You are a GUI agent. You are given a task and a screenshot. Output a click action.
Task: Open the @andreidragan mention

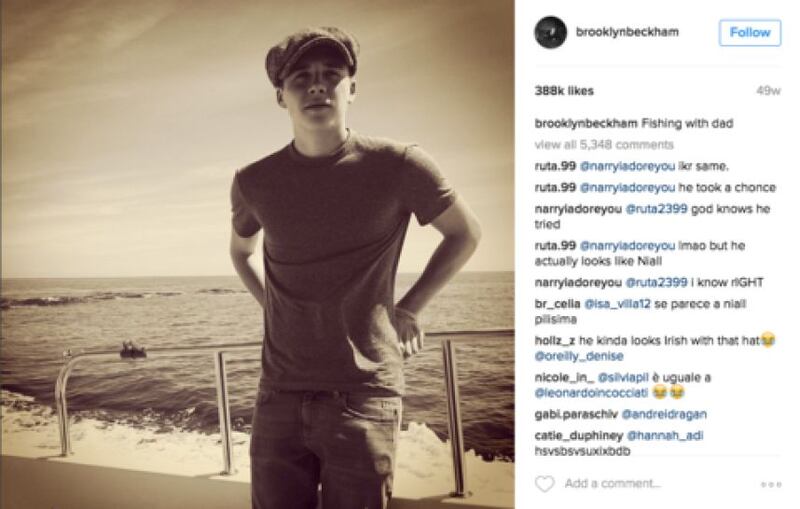pos(664,414)
